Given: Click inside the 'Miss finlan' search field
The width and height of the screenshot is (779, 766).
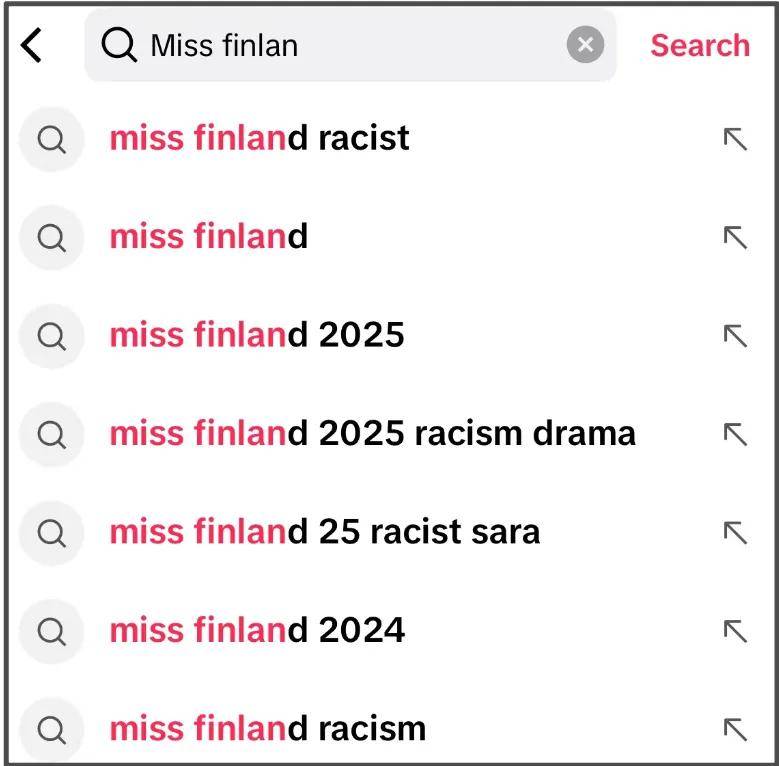Looking at the screenshot, I should point(350,45).
